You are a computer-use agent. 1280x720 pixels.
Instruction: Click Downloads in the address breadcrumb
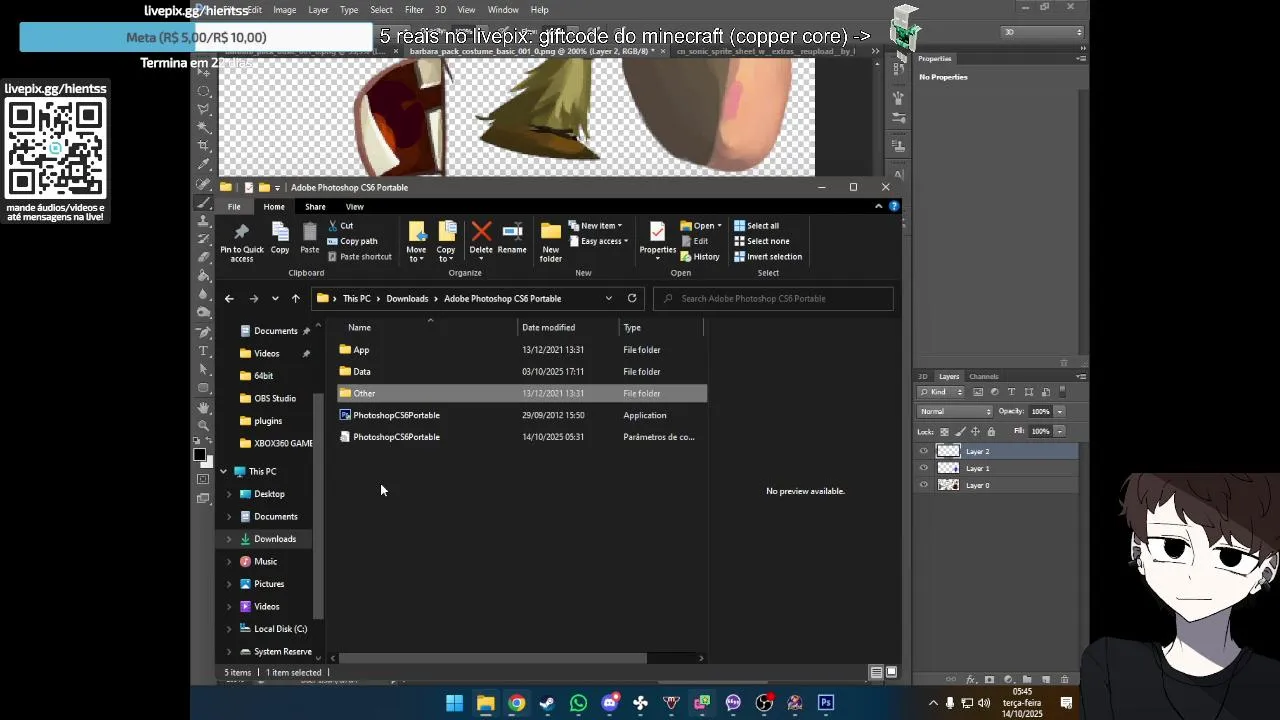pos(407,298)
